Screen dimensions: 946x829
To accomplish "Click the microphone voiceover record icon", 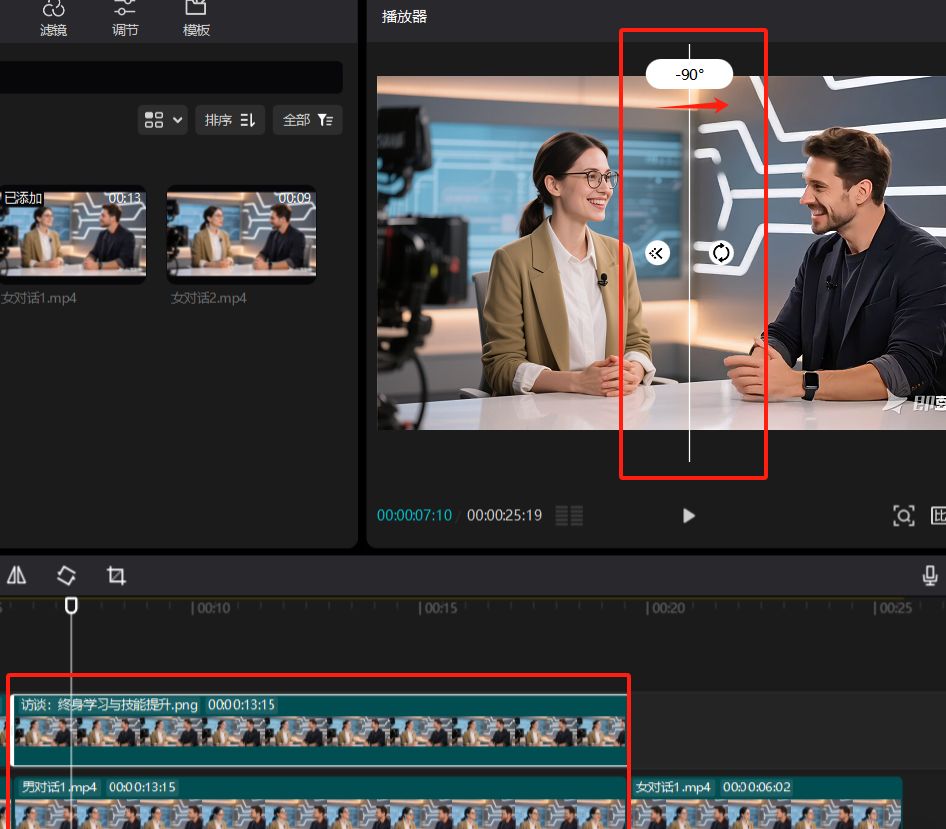I will tap(930, 575).
